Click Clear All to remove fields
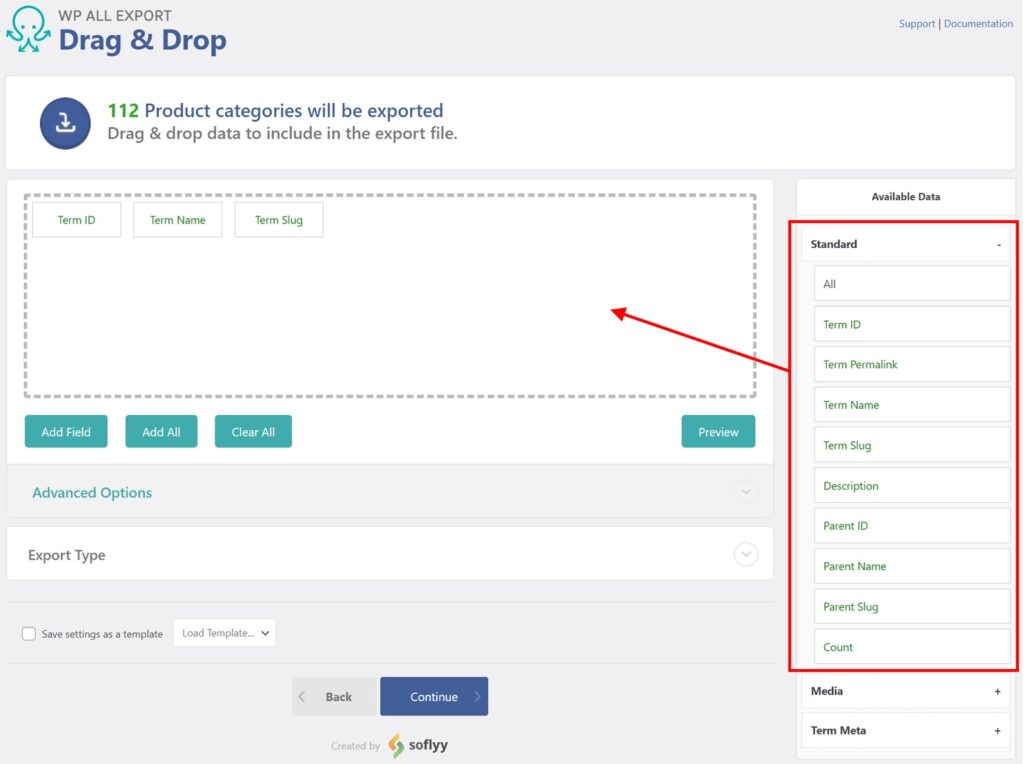The height and width of the screenshot is (764, 1024). 253,431
